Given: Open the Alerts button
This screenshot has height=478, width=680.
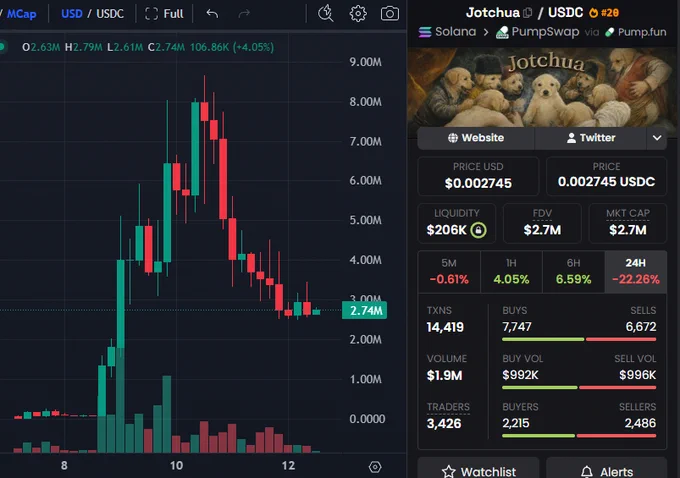Looking at the screenshot, I should tap(606, 468).
